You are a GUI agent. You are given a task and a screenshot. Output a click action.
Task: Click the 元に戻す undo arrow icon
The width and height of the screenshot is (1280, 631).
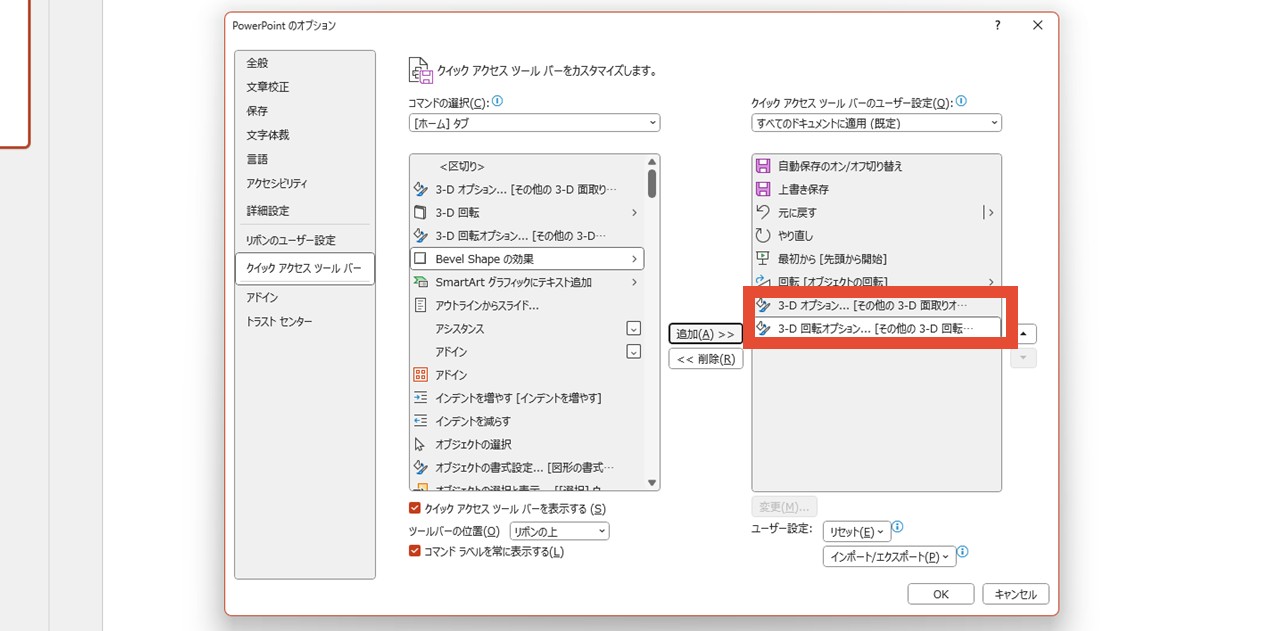point(763,212)
